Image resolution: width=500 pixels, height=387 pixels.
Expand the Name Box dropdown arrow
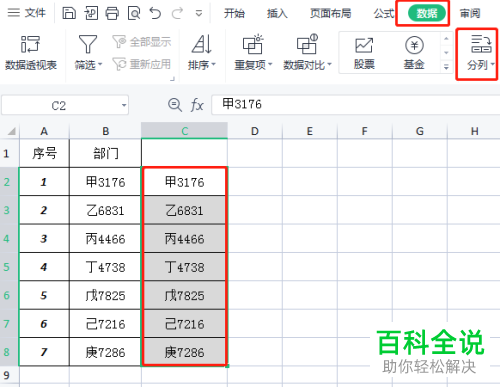(124, 105)
